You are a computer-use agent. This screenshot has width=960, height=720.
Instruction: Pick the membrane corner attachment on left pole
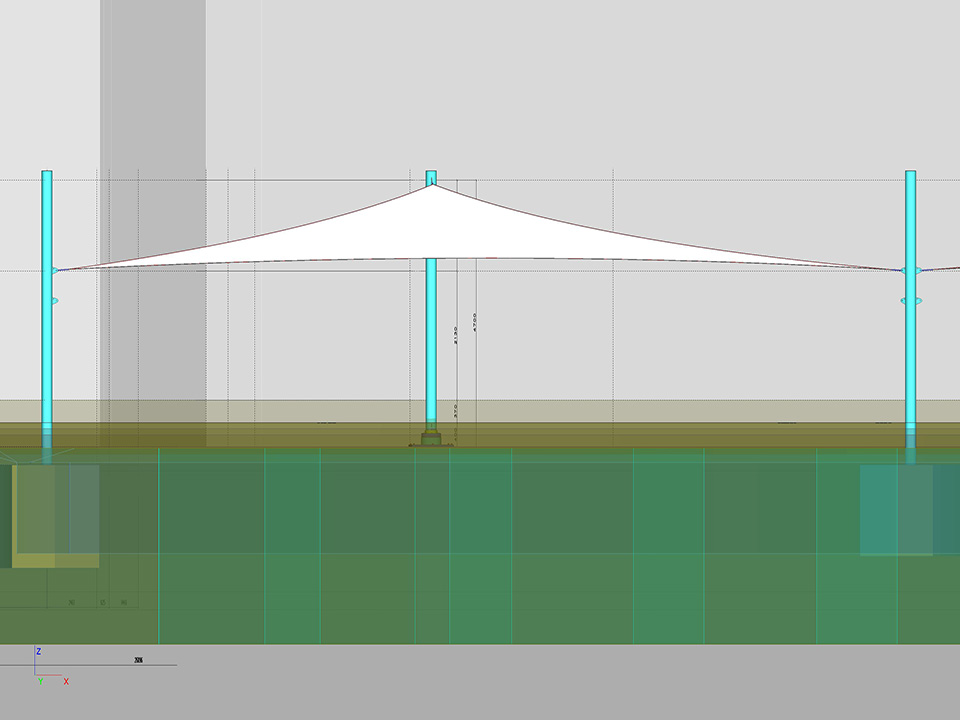[x=54, y=270]
